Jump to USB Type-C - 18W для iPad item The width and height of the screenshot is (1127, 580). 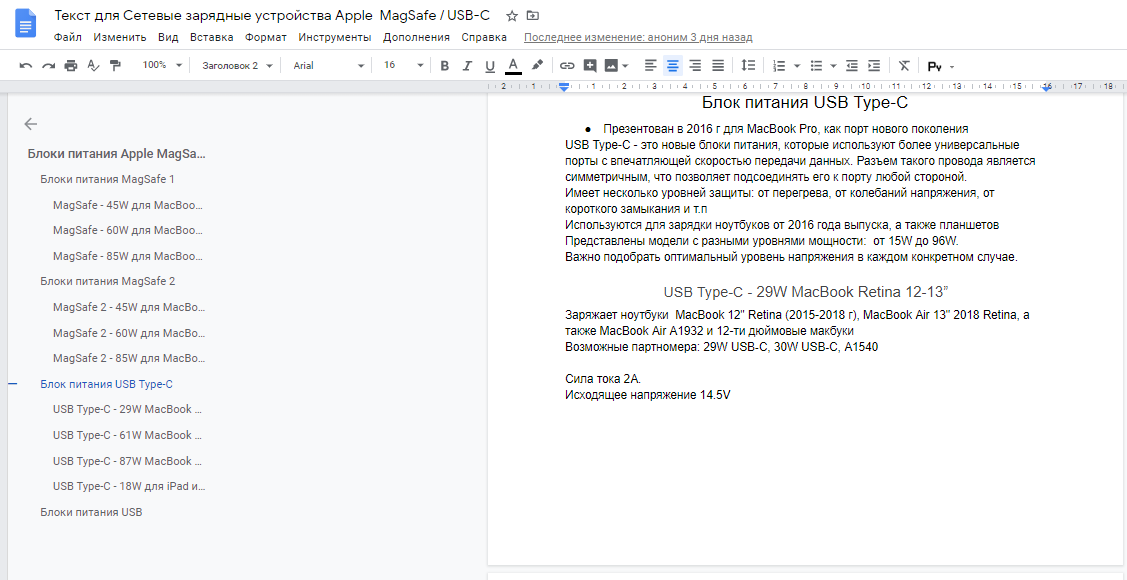(129, 486)
